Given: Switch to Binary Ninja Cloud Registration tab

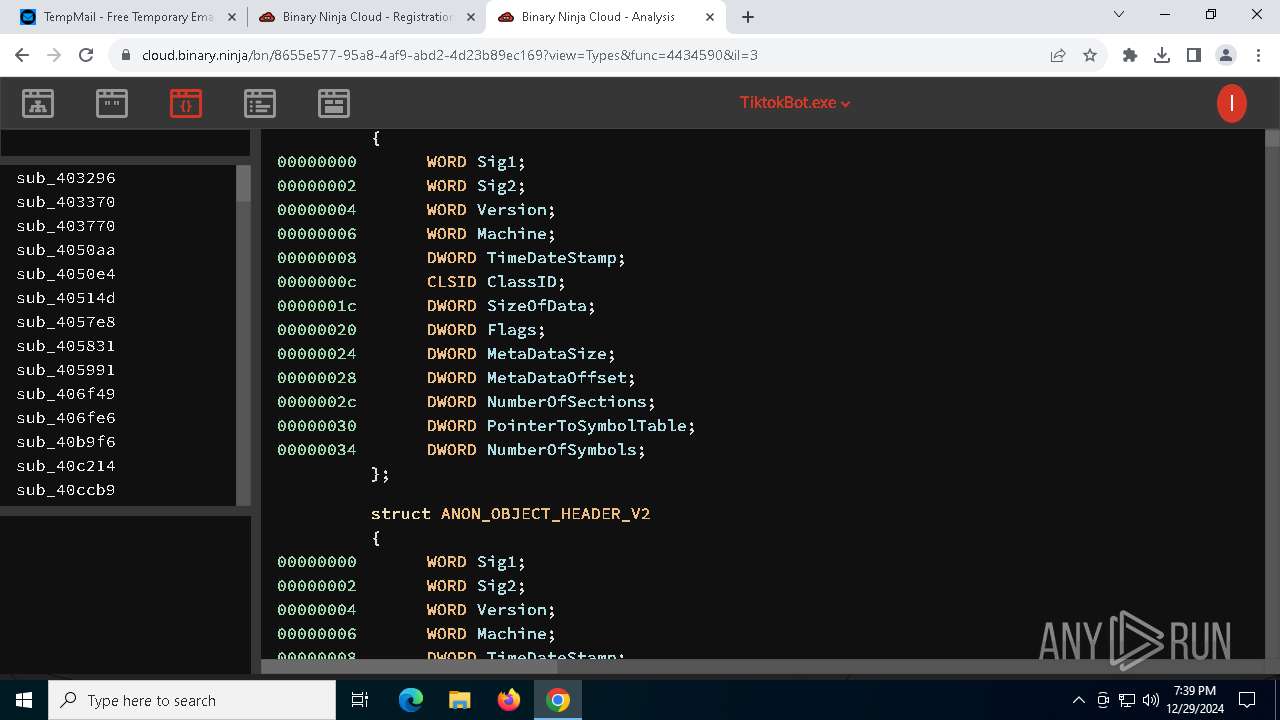Looking at the screenshot, I should (367, 17).
